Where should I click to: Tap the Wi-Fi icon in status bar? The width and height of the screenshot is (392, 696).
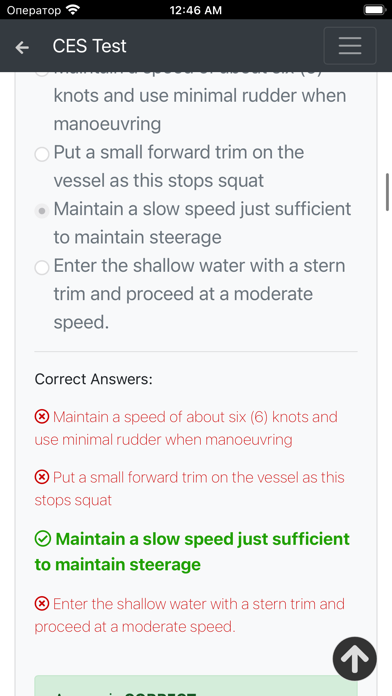(72, 9)
